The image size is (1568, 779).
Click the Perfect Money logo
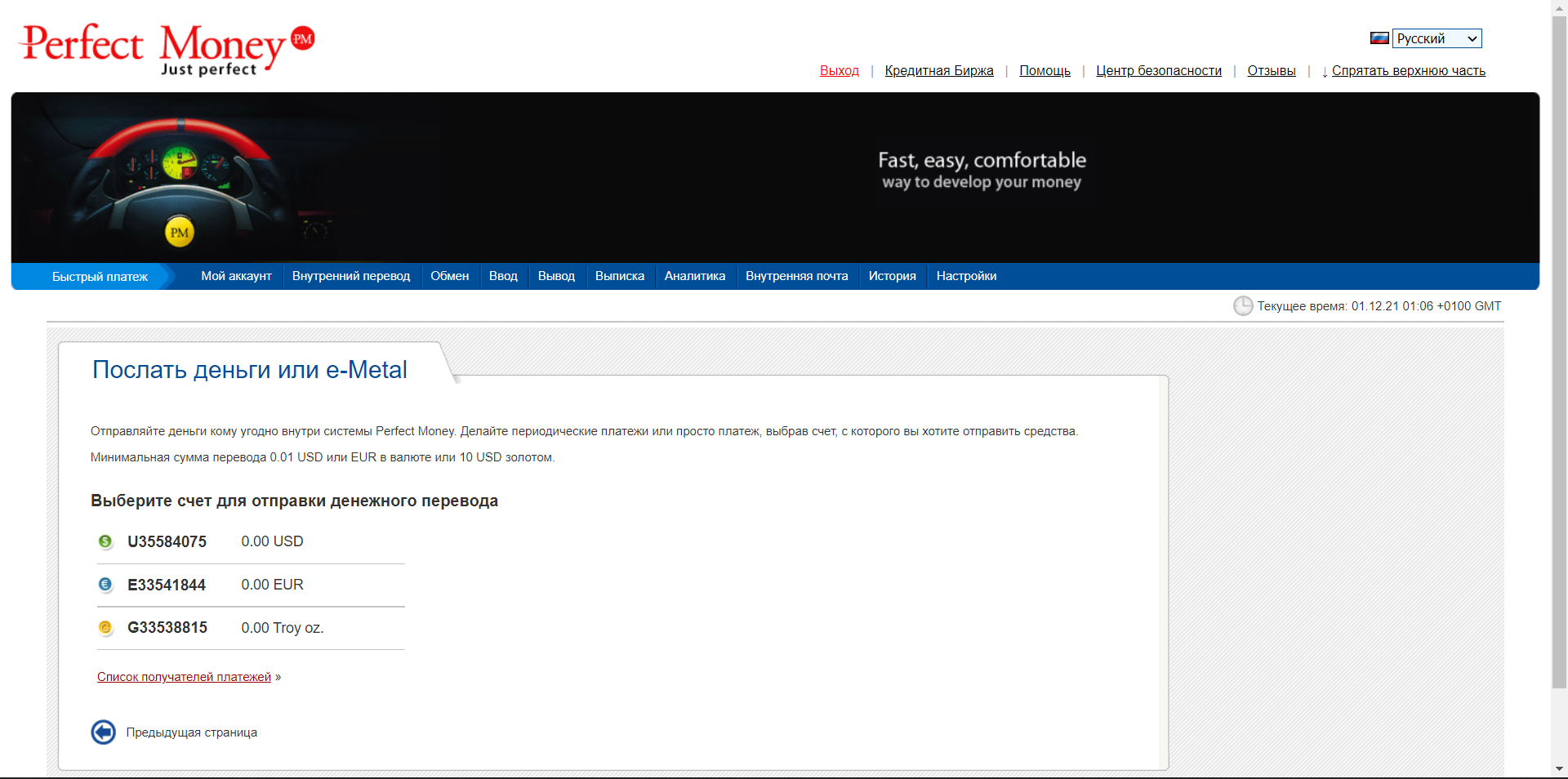[x=167, y=50]
